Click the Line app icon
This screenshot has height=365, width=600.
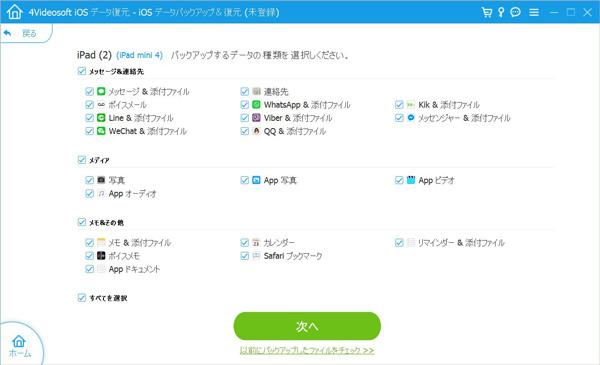(101, 118)
